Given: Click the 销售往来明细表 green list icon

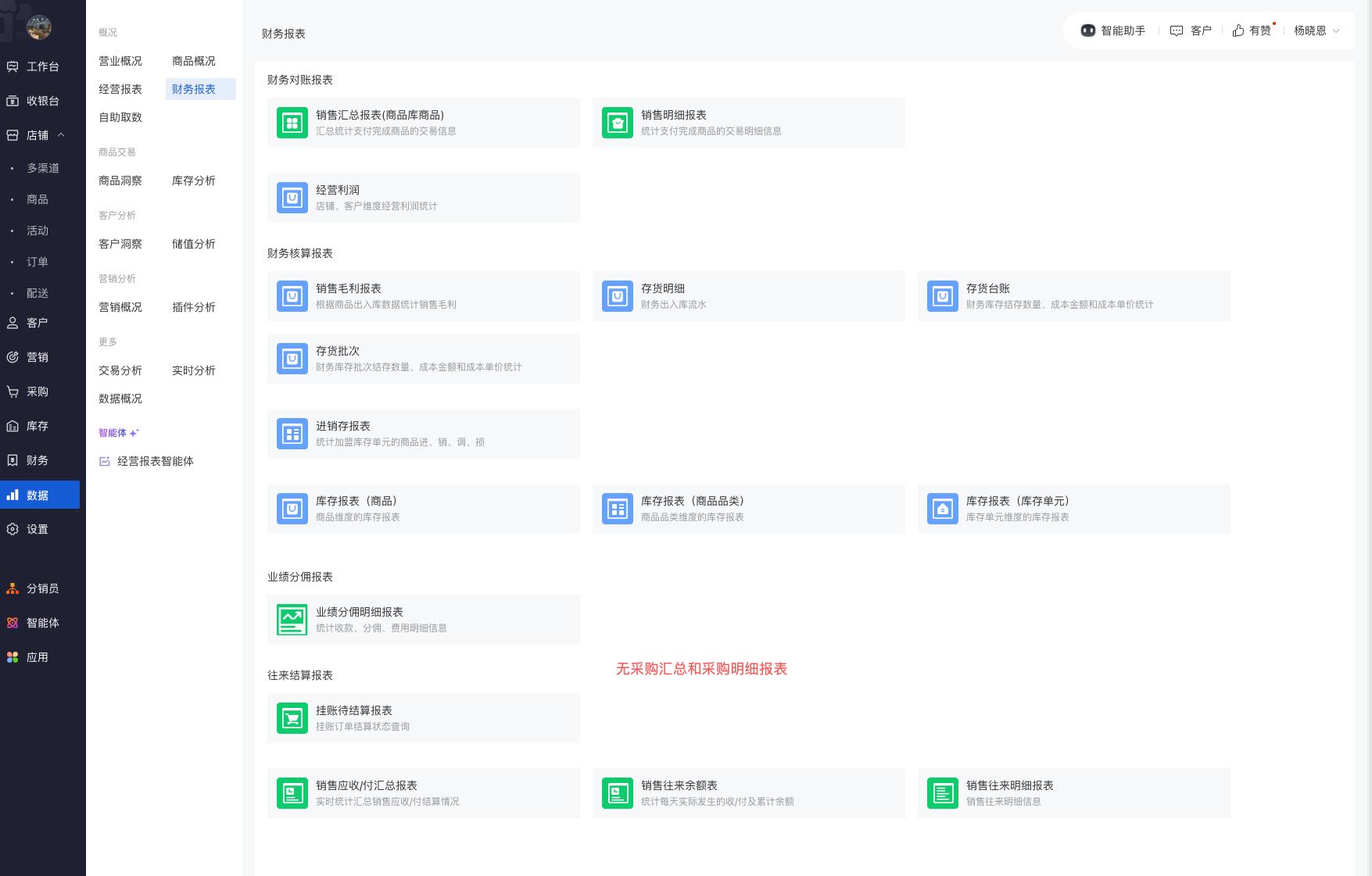Looking at the screenshot, I should [943, 793].
